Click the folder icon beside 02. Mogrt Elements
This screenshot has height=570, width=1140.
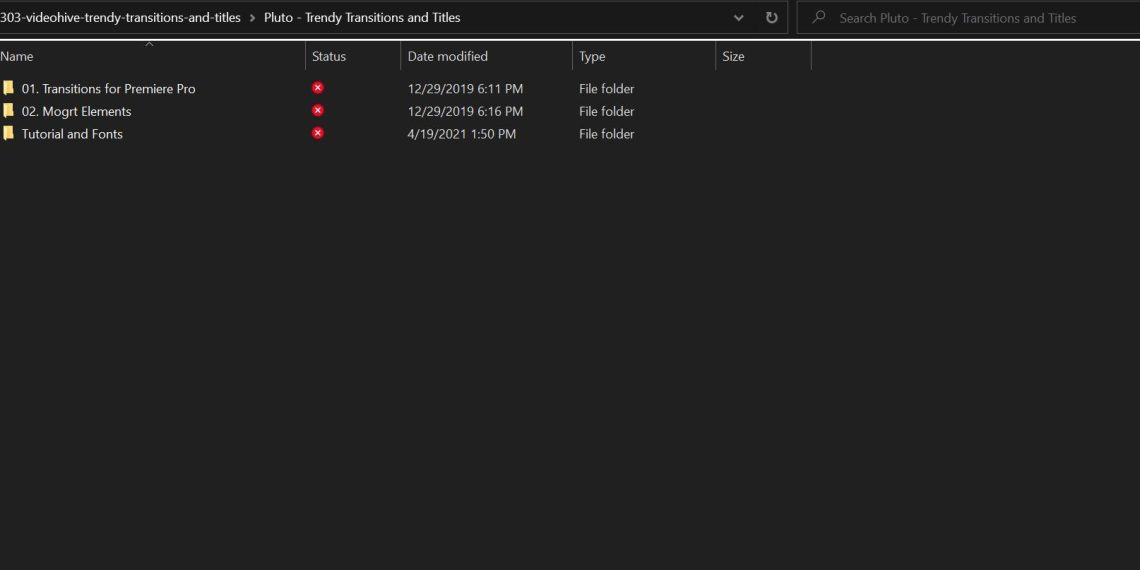click(x=8, y=111)
